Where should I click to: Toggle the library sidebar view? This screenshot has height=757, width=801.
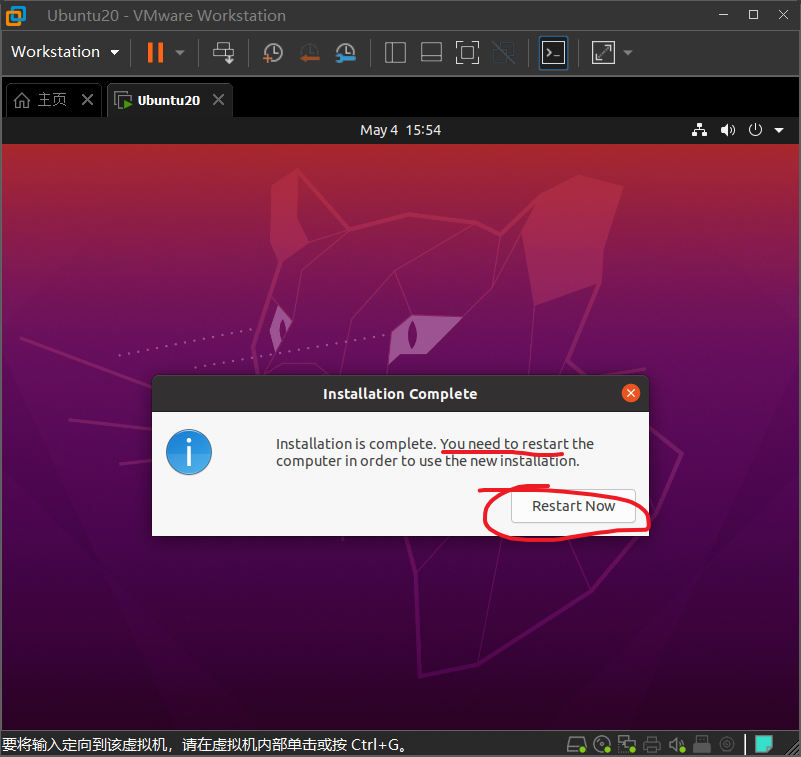[395, 53]
